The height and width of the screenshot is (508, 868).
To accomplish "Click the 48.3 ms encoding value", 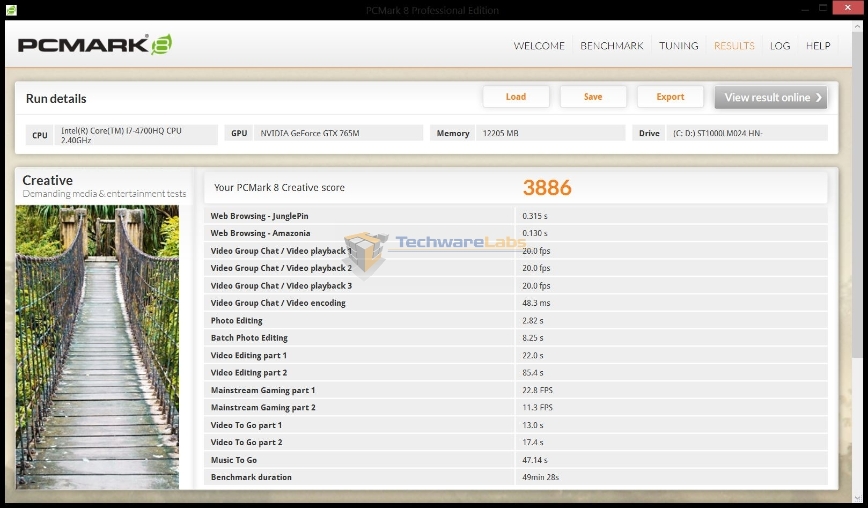I will (536, 303).
